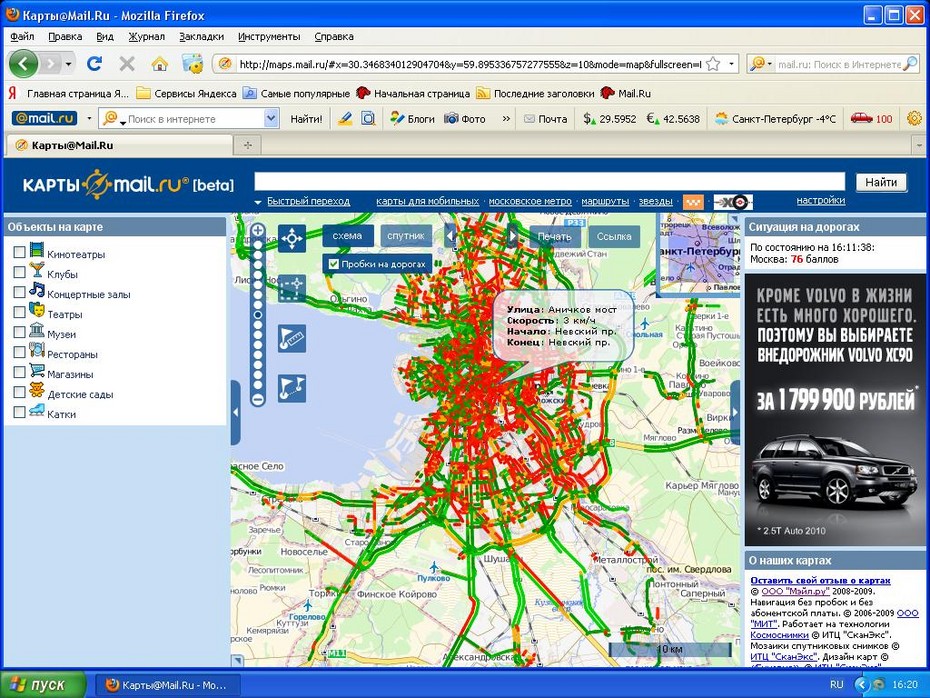
Task: Click the map pan arrows control
Action: tap(292, 238)
